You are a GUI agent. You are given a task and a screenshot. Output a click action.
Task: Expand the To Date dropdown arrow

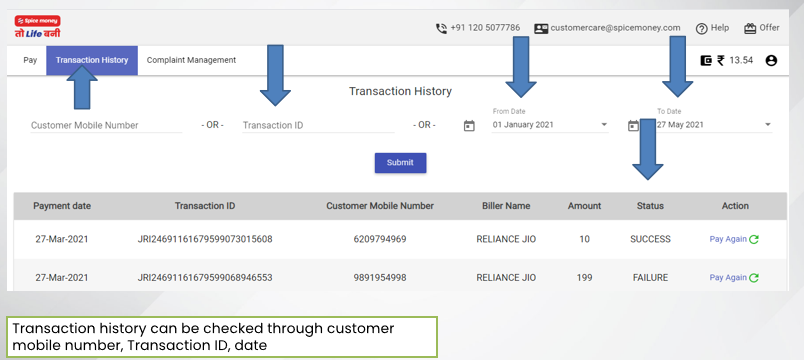(x=768, y=125)
